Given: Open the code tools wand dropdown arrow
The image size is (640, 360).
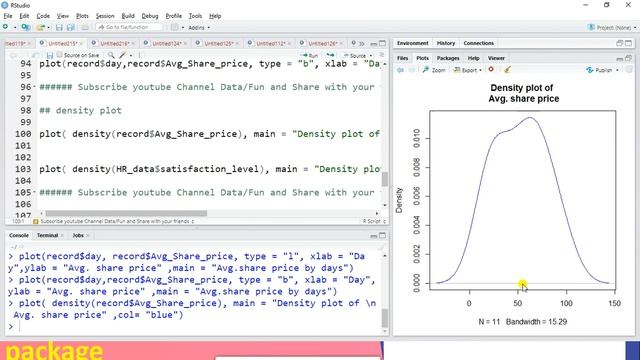Looking at the screenshot, I should click(x=131, y=56).
